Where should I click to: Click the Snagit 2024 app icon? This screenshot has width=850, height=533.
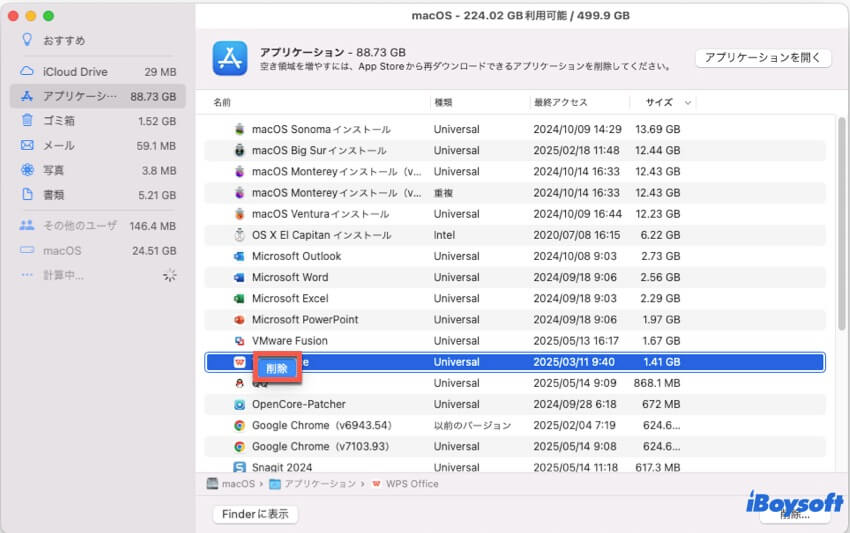pyautogui.click(x=240, y=466)
